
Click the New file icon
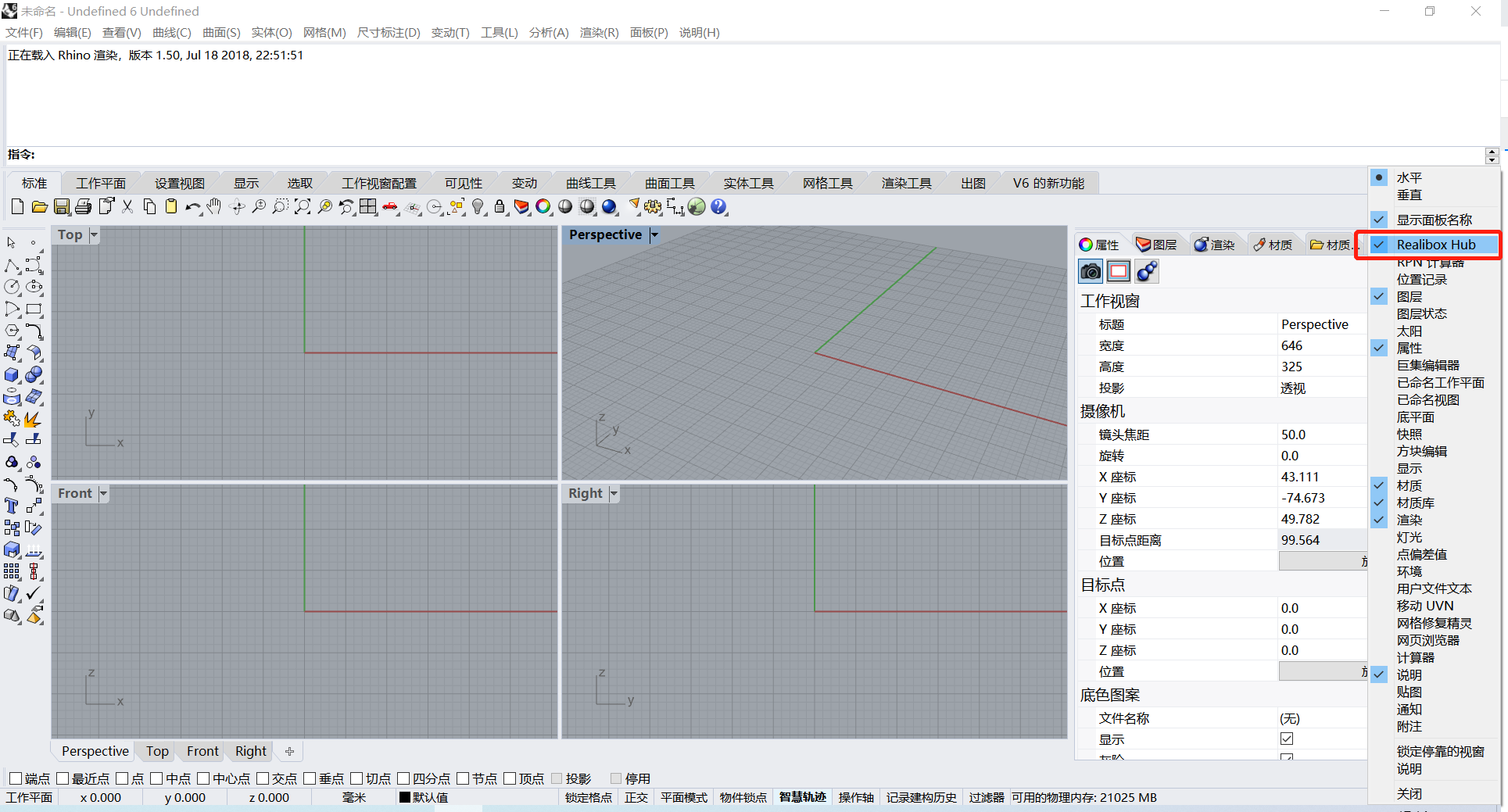click(x=17, y=207)
